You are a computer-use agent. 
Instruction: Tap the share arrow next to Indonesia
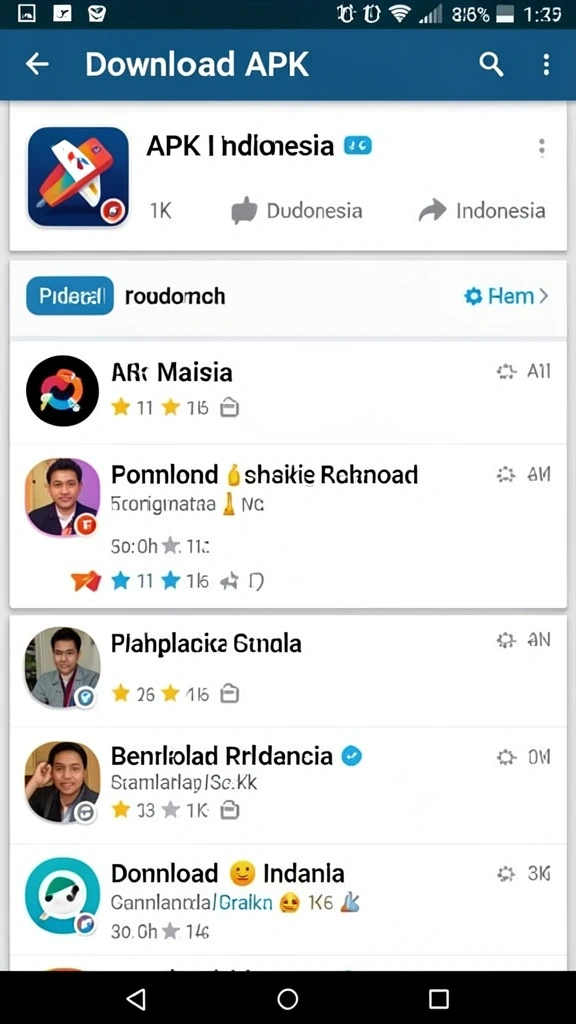tap(432, 210)
